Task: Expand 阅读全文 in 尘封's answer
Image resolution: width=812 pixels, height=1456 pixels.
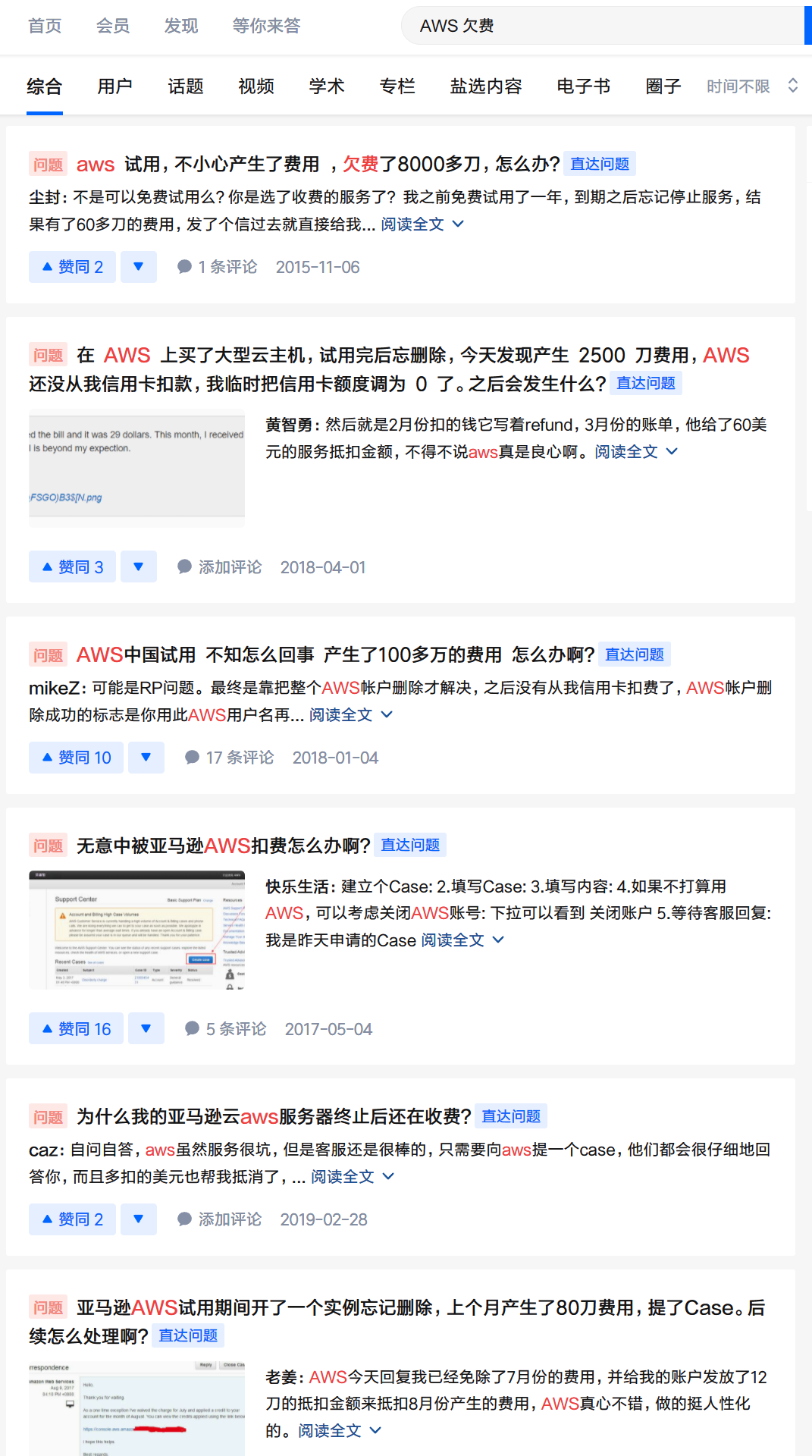Action: pyautogui.click(x=422, y=224)
